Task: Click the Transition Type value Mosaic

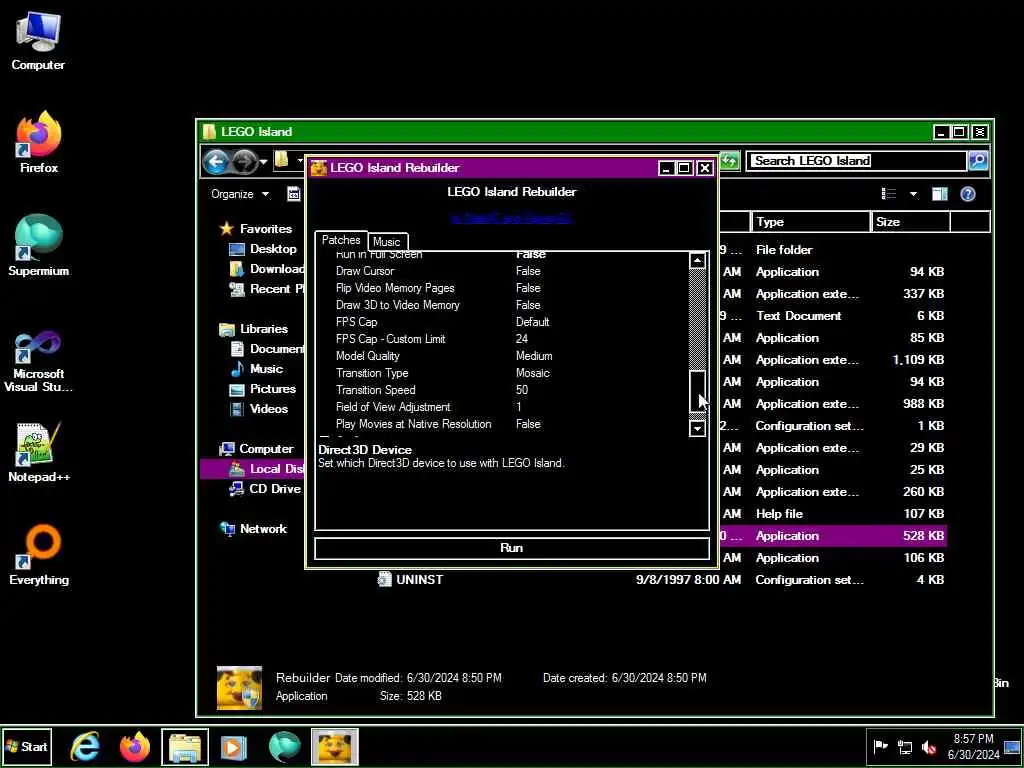Action: click(532, 373)
